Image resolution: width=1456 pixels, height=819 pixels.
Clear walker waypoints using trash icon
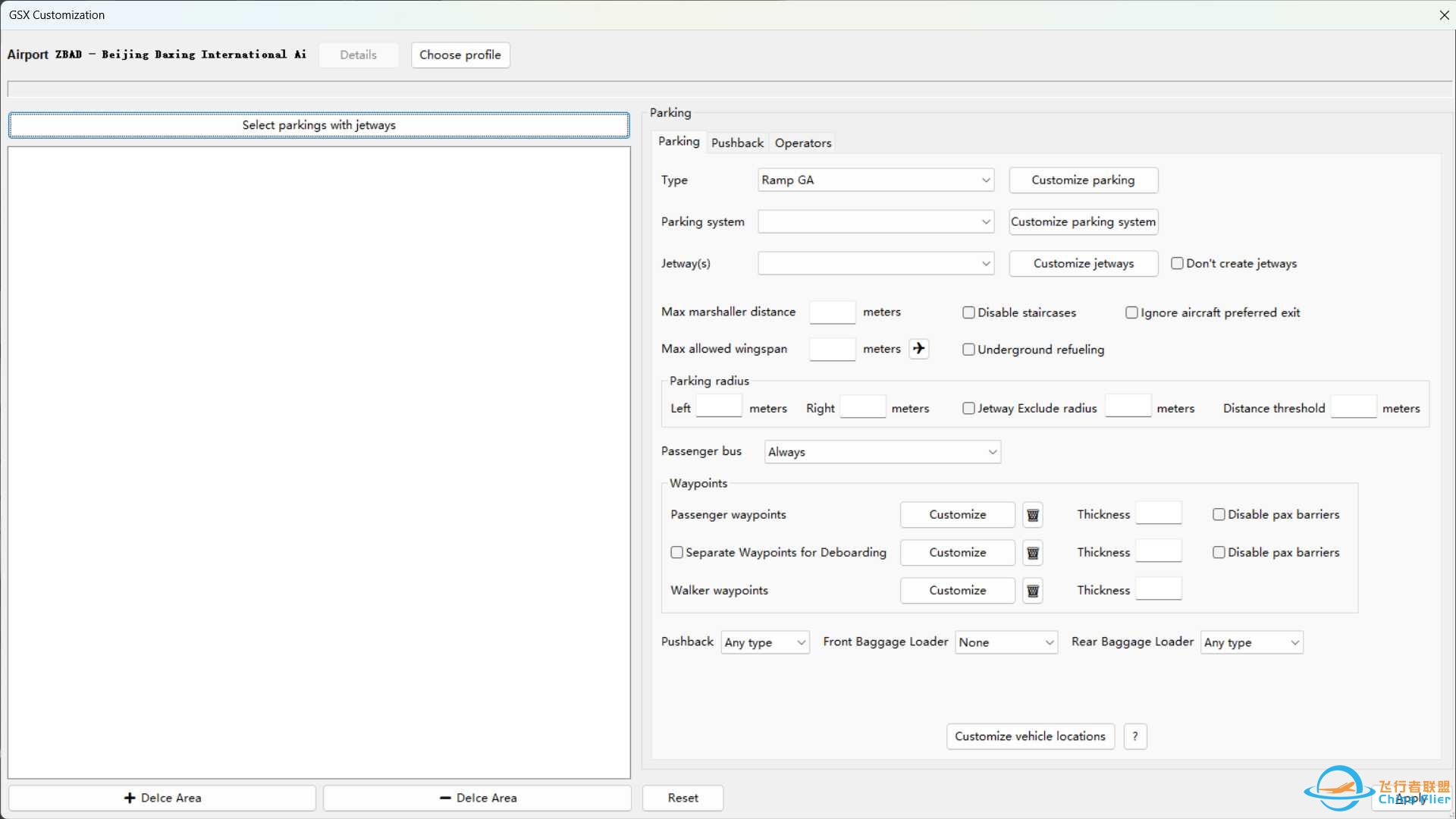1032,591
